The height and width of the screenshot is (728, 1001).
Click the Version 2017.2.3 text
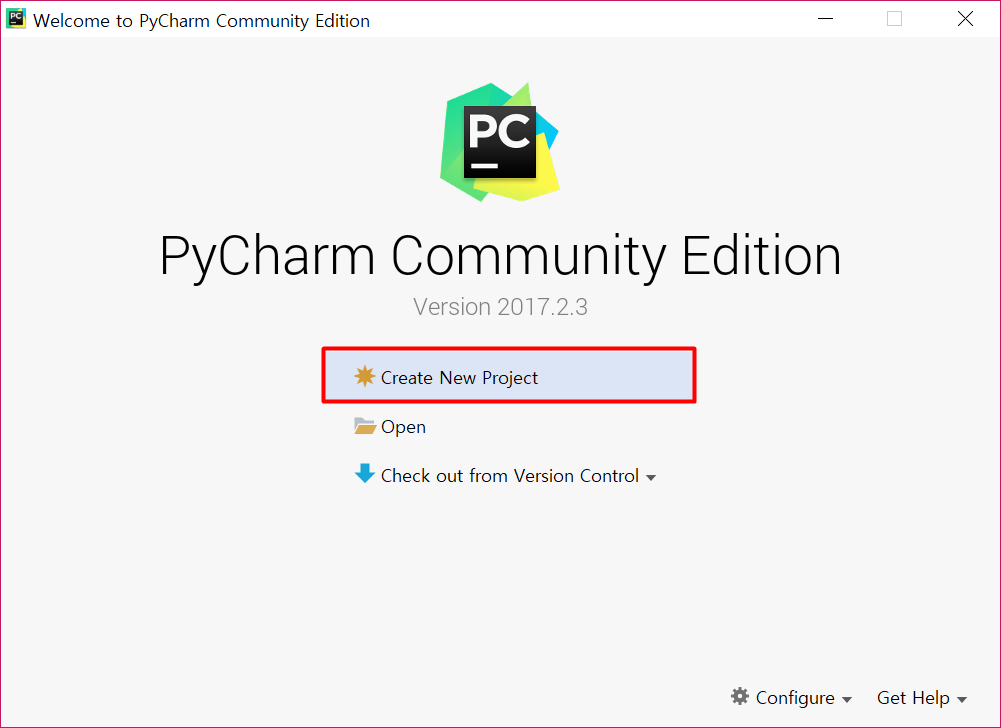500,307
